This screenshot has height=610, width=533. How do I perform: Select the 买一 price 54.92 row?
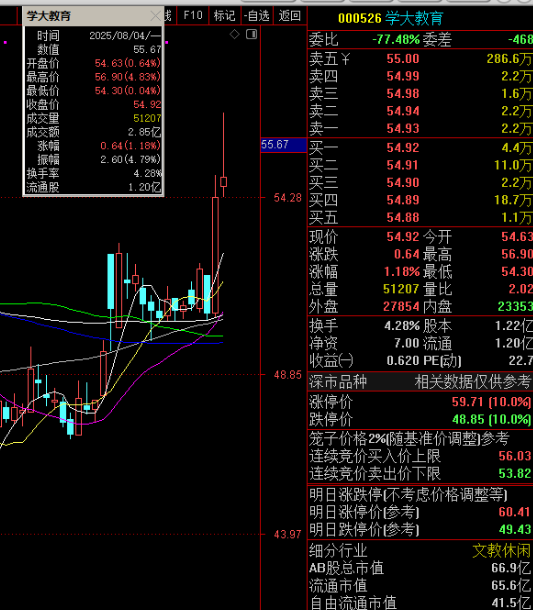pos(420,148)
